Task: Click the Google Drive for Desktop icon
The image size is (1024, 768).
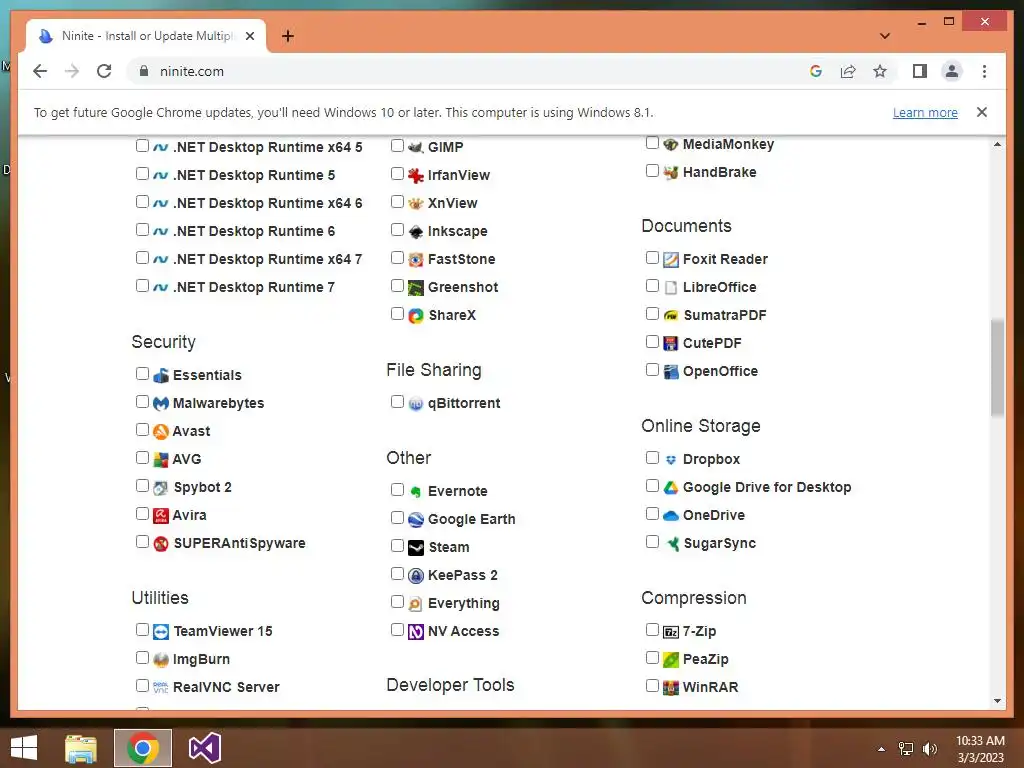Action: pyautogui.click(x=671, y=487)
